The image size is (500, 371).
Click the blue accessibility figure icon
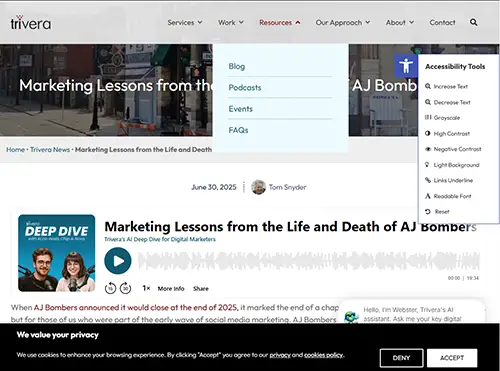point(406,66)
